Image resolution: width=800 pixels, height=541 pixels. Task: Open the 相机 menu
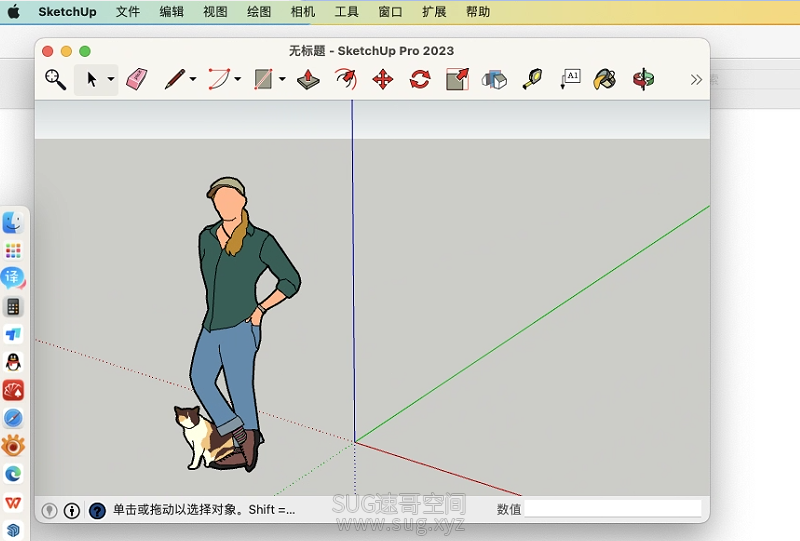pos(303,12)
